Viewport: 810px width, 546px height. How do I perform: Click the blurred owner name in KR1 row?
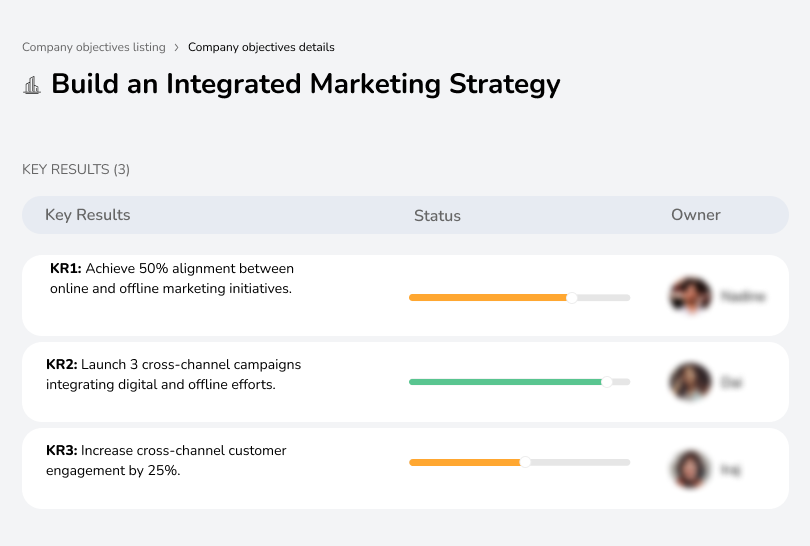pos(743,297)
